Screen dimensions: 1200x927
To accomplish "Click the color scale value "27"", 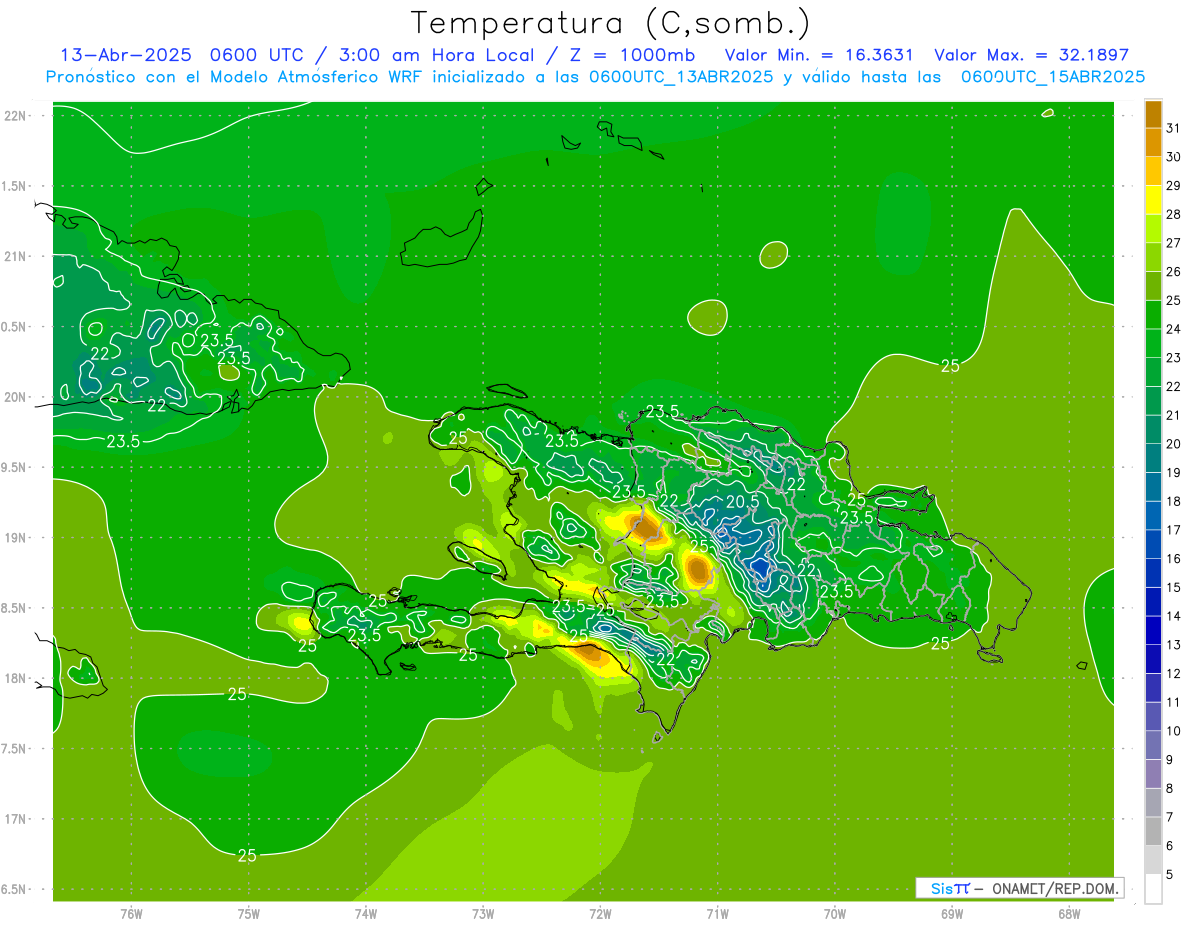I will (x=1174, y=242).
